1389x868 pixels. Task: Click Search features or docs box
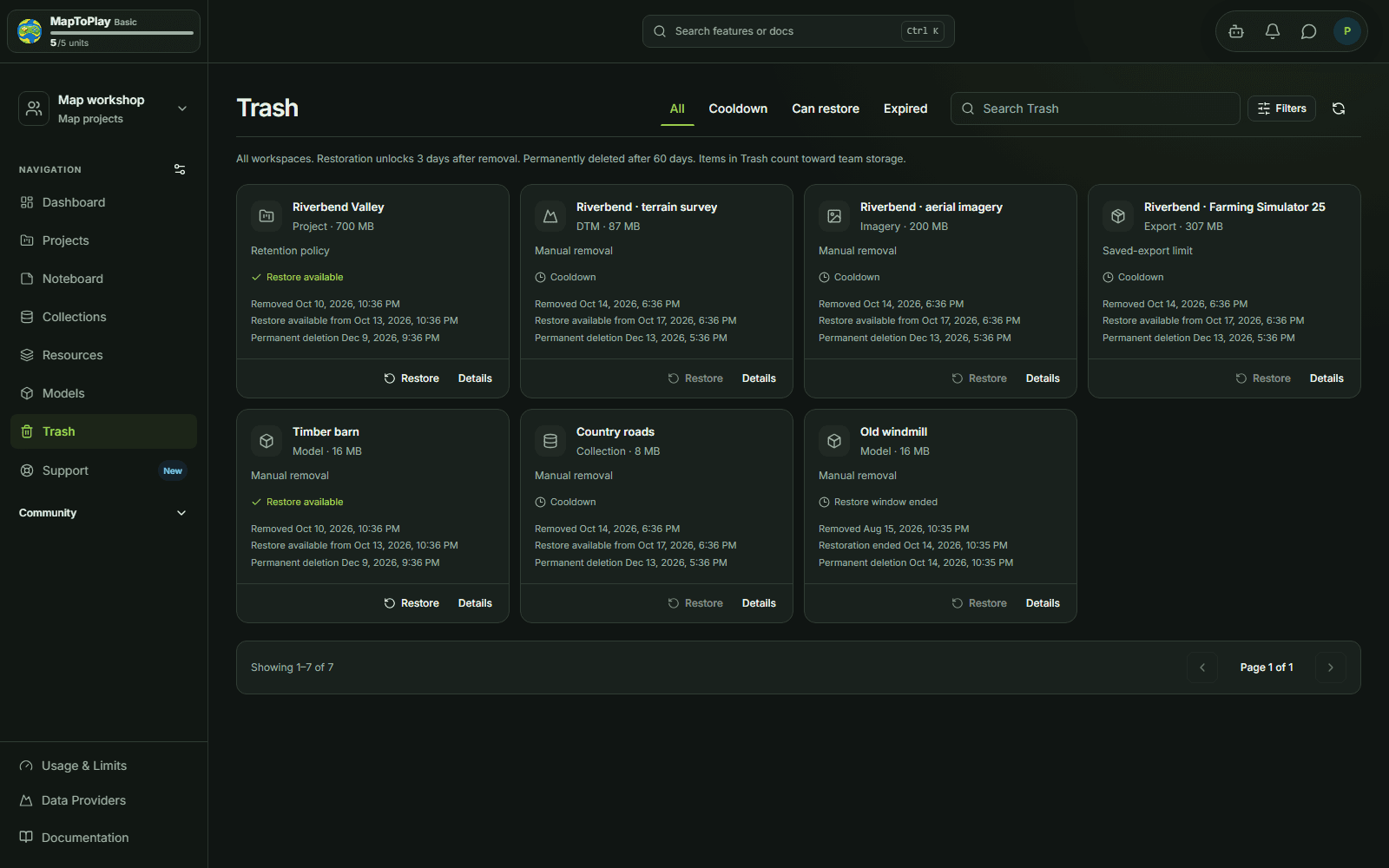click(x=798, y=31)
